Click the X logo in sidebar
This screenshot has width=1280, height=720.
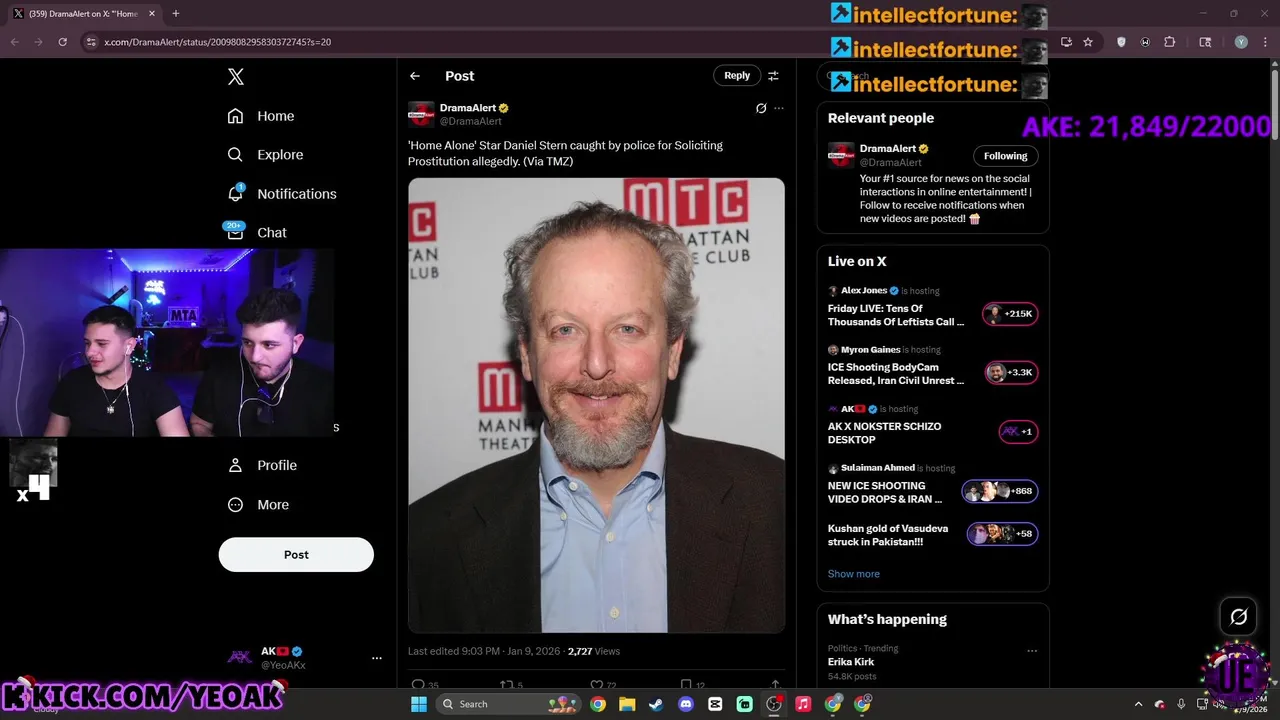(x=235, y=77)
